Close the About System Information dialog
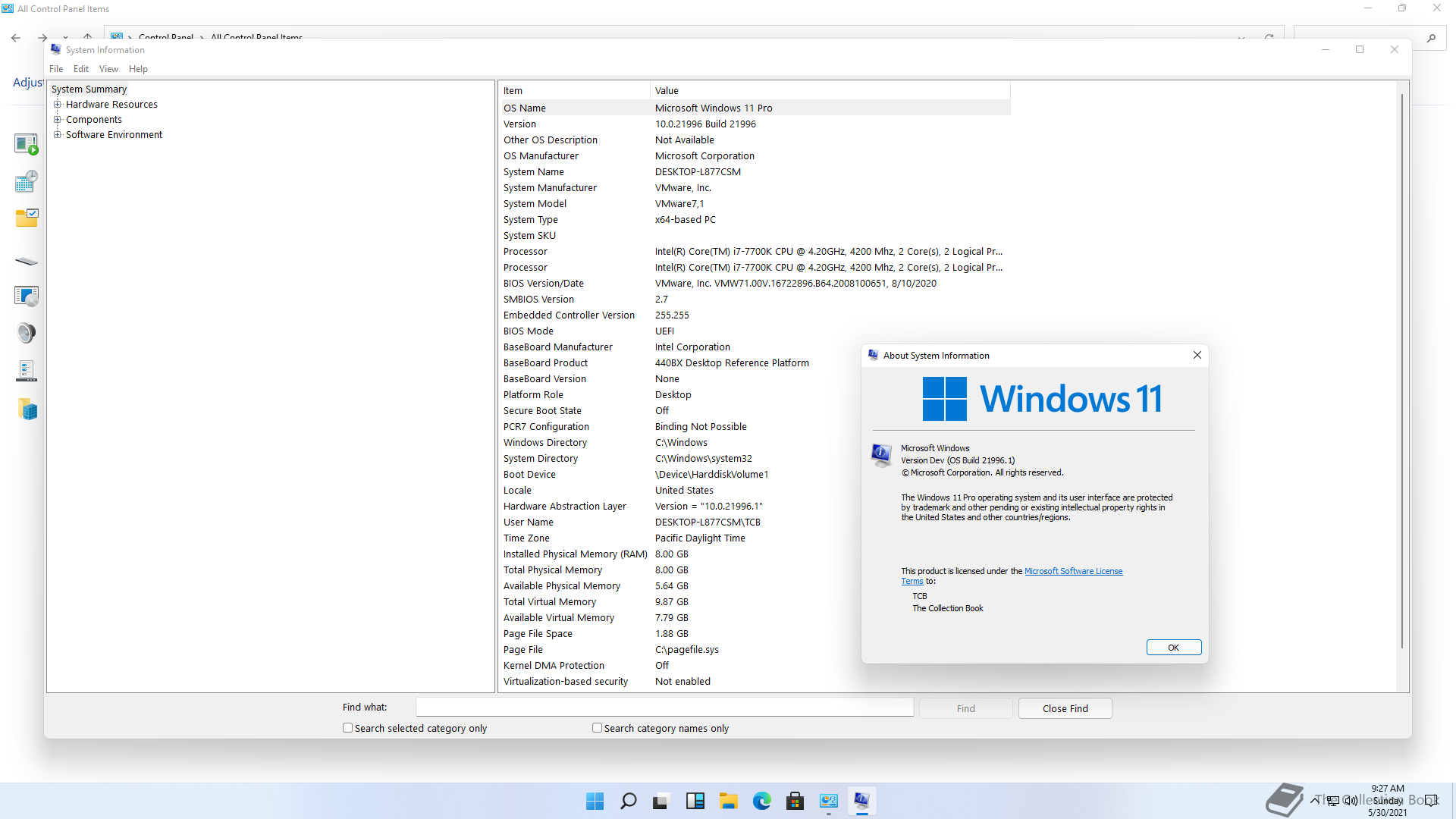Screen dimensions: 1456x819 coord(1197,355)
